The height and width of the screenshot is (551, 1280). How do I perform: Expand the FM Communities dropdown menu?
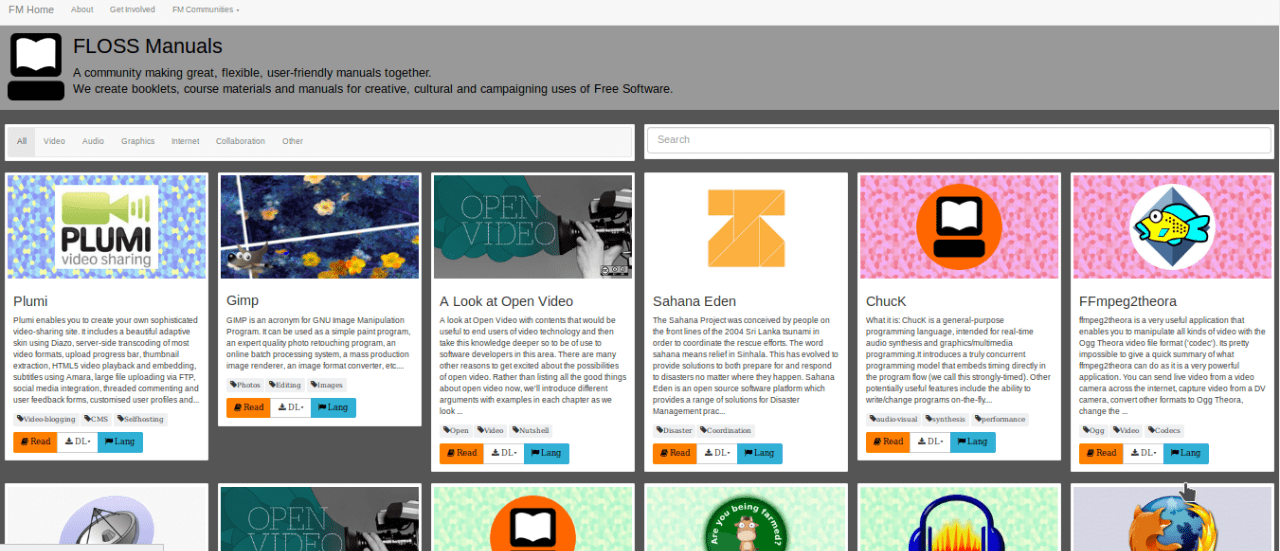pyautogui.click(x=205, y=9)
